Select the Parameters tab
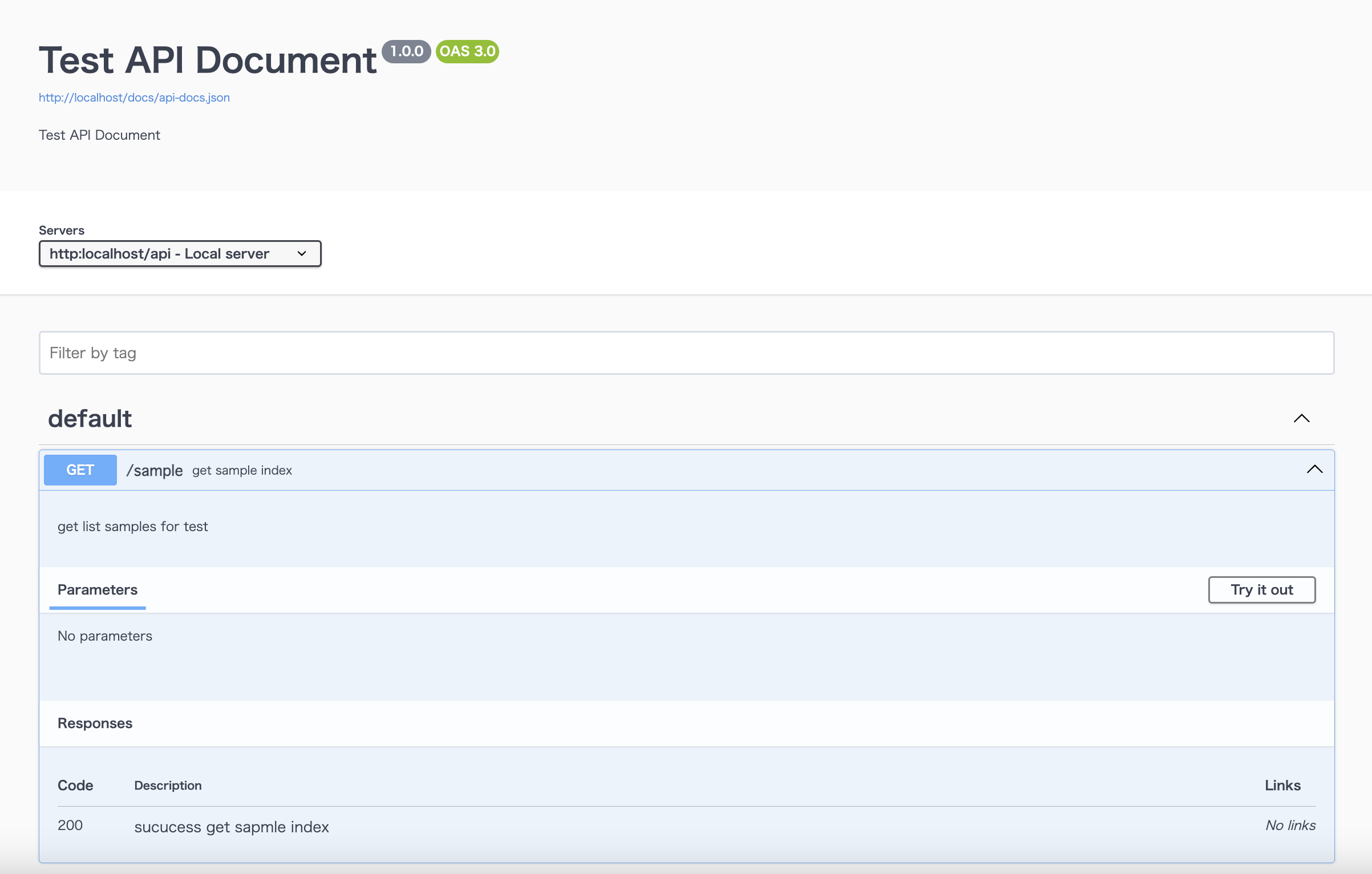The height and width of the screenshot is (874, 1372). [98, 589]
